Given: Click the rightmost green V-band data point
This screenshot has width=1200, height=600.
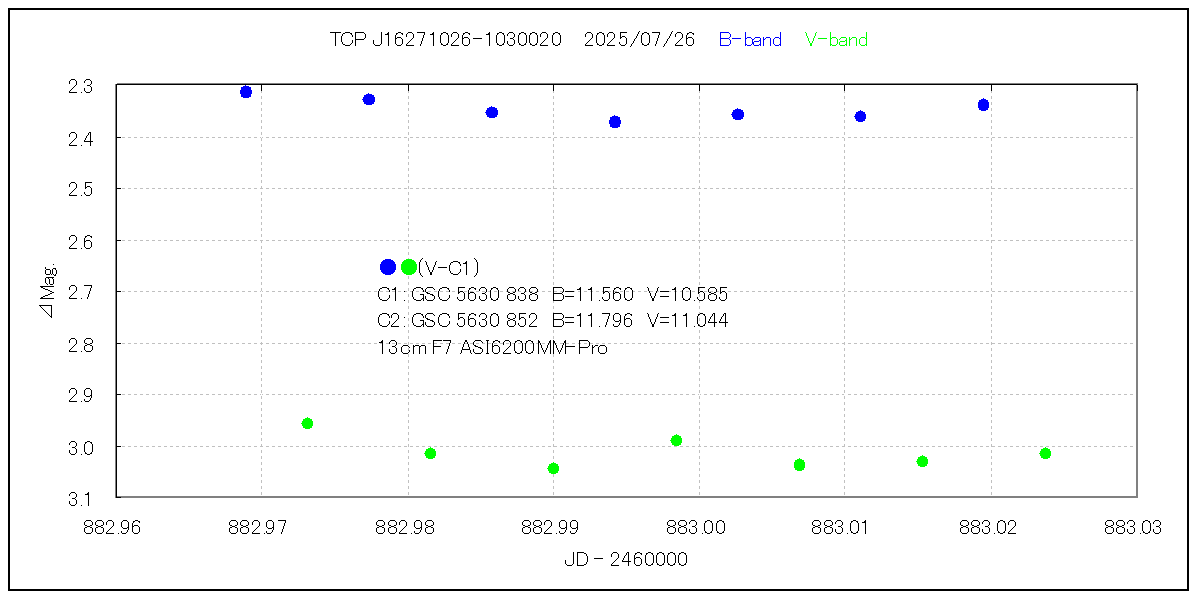Looking at the screenshot, I should tap(1045, 453).
